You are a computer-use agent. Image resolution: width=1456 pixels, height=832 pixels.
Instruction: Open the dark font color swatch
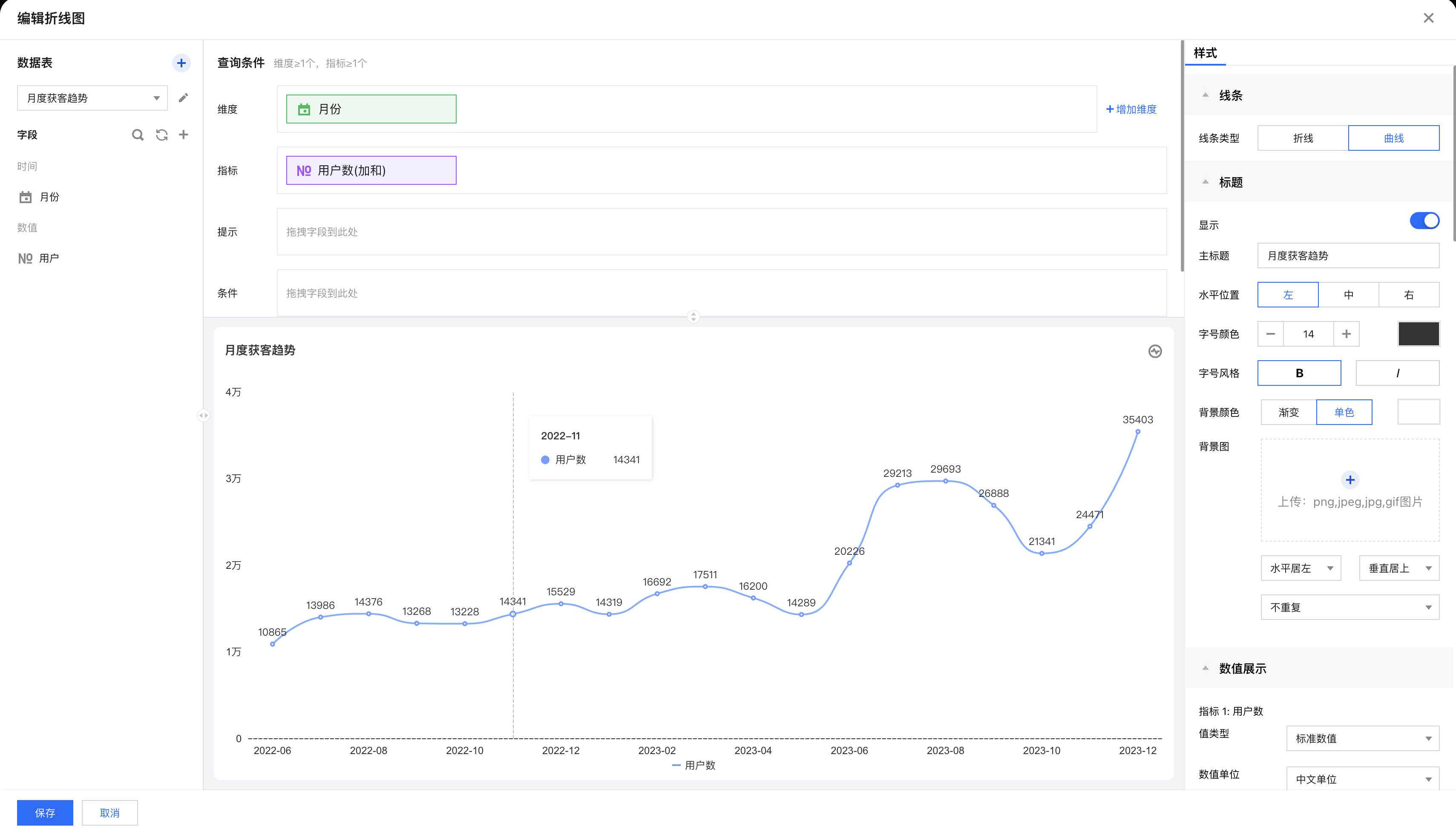1418,334
